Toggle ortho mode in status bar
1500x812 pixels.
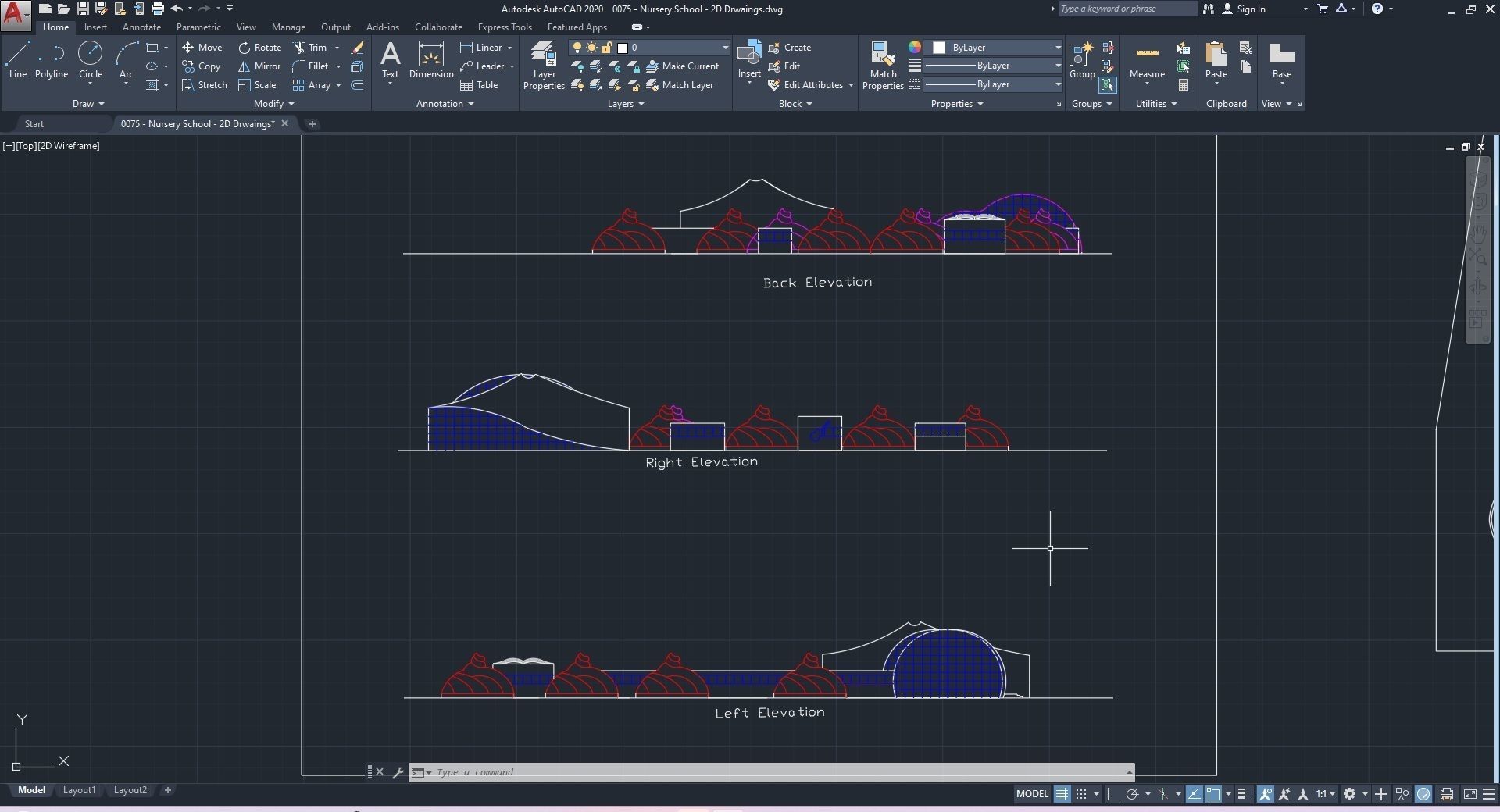[1112, 794]
